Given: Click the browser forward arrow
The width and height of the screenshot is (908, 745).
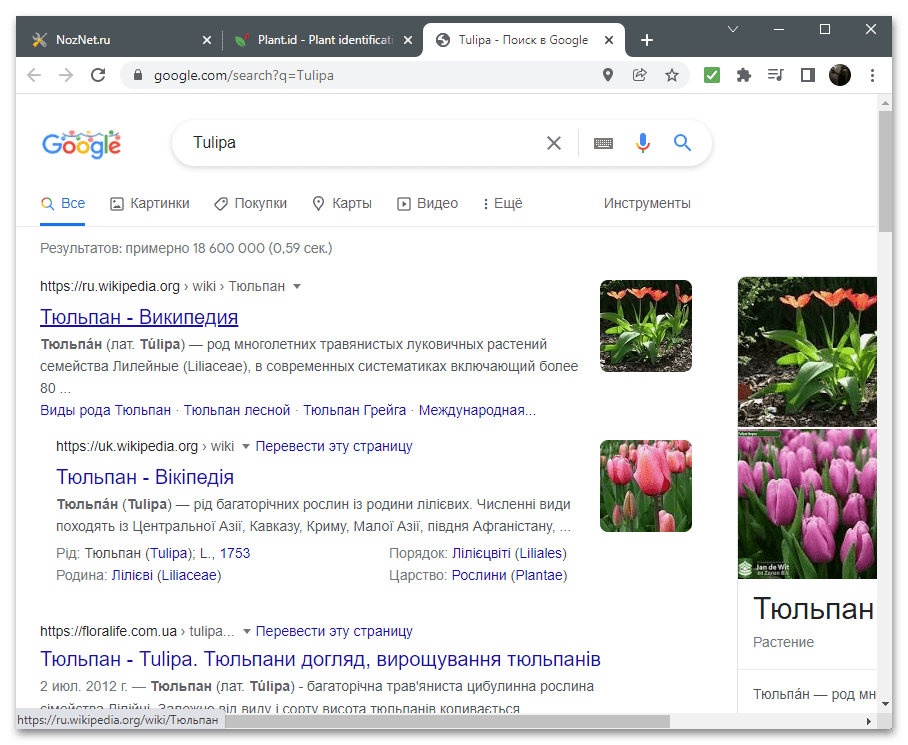Looking at the screenshot, I should pos(66,75).
